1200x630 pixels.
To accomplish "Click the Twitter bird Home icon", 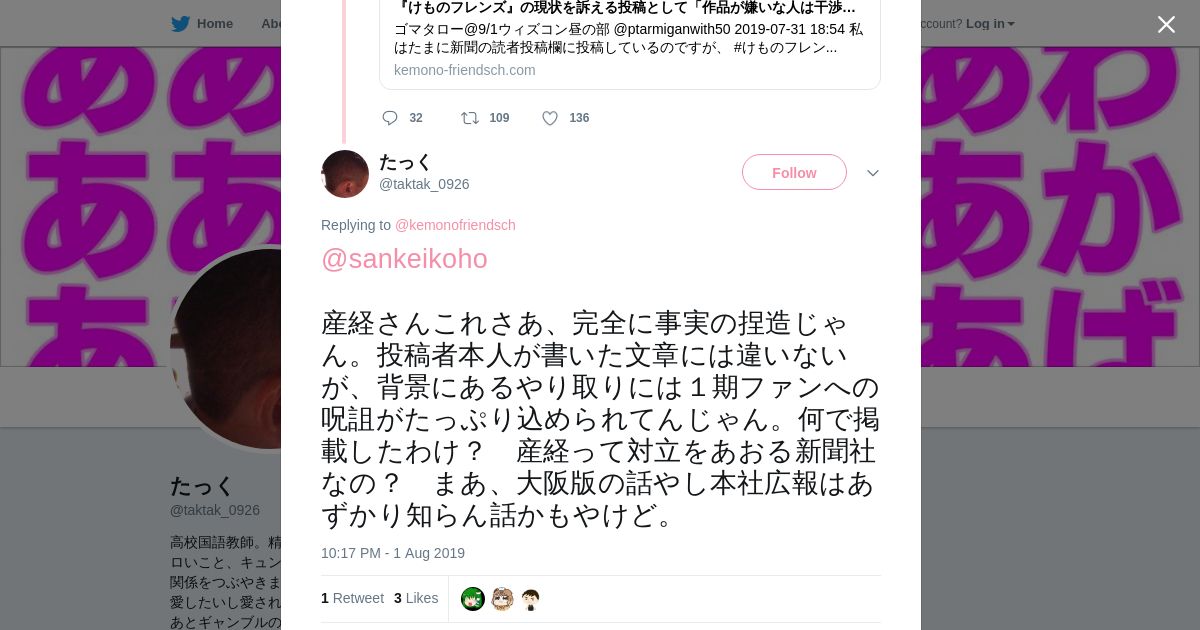I will [180, 24].
